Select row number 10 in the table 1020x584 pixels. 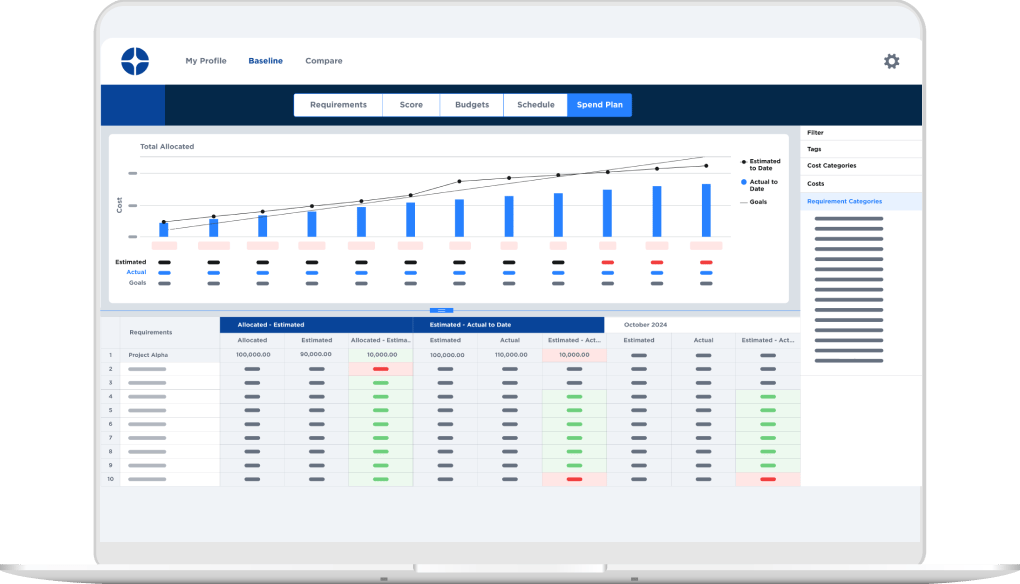[111, 479]
